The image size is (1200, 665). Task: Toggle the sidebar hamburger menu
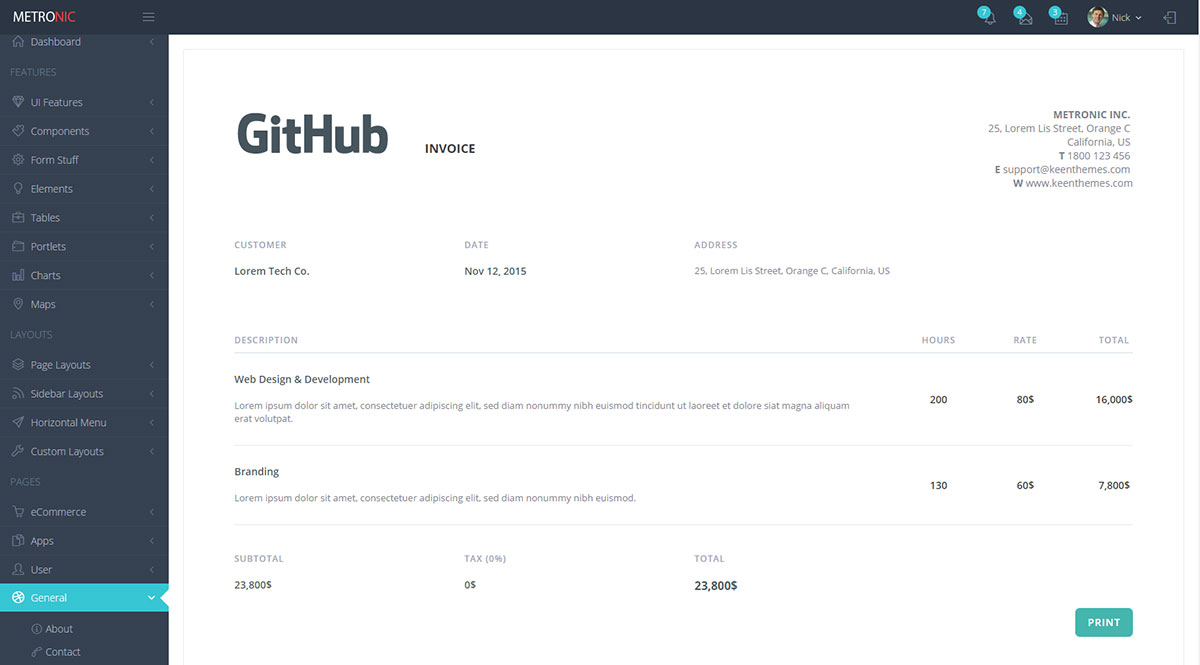(149, 17)
